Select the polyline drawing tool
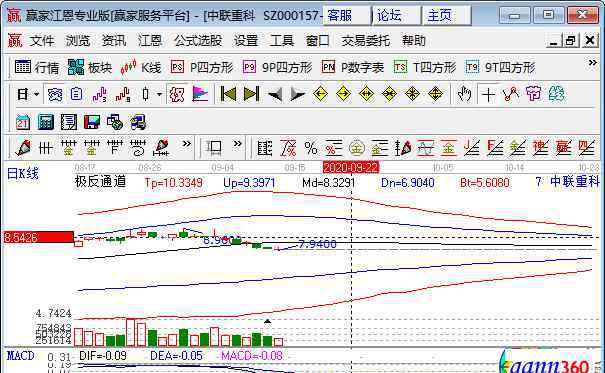Screen dimensions: 605x373 [x=511, y=94]
